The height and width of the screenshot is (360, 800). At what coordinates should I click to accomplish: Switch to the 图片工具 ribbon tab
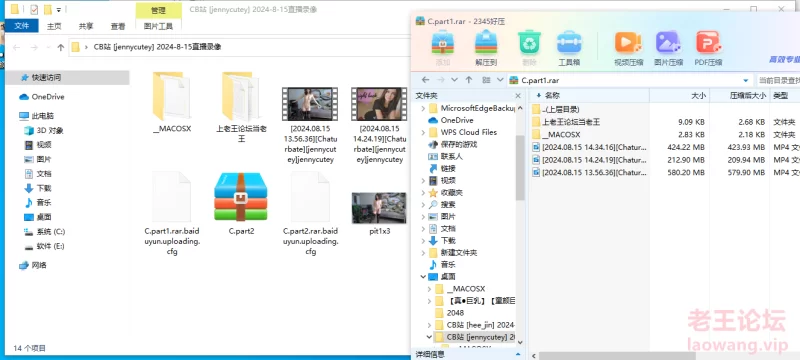click(x=158, y=26)
